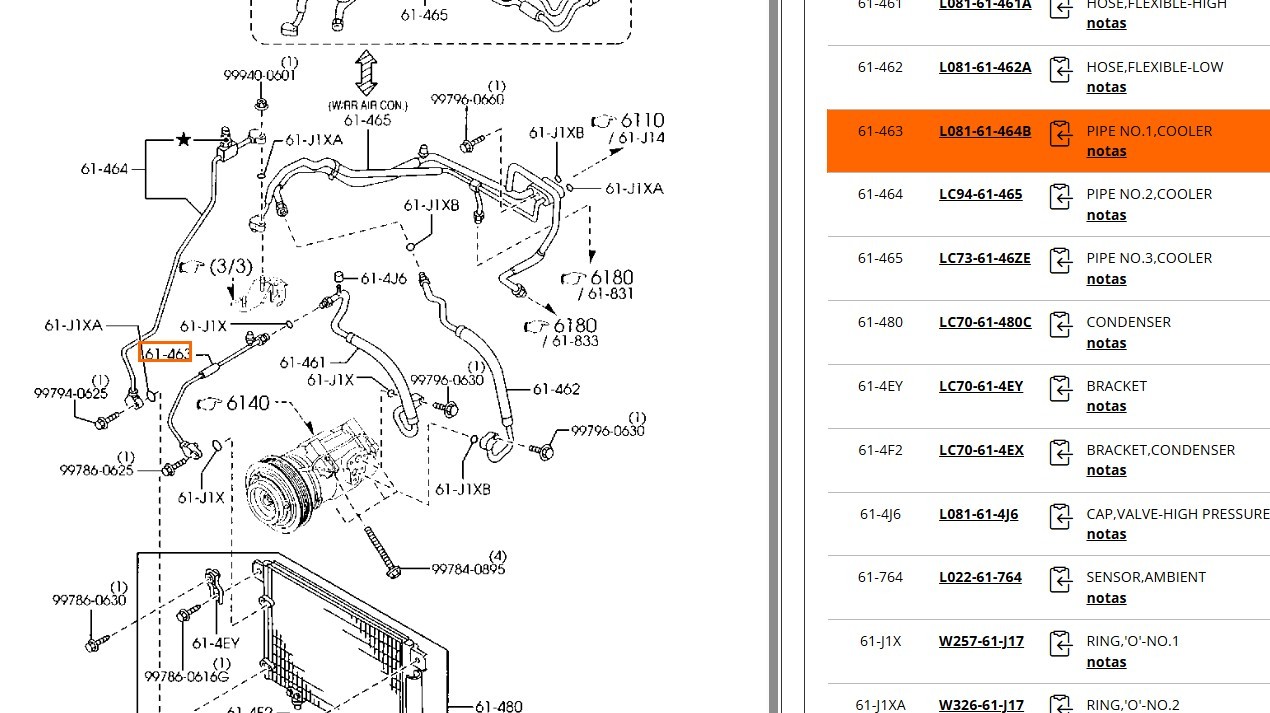The width and height of the screenshot is (1270, 713).
Task: Click the 6180 / 61-833 reference
Action: click(563, 333)
